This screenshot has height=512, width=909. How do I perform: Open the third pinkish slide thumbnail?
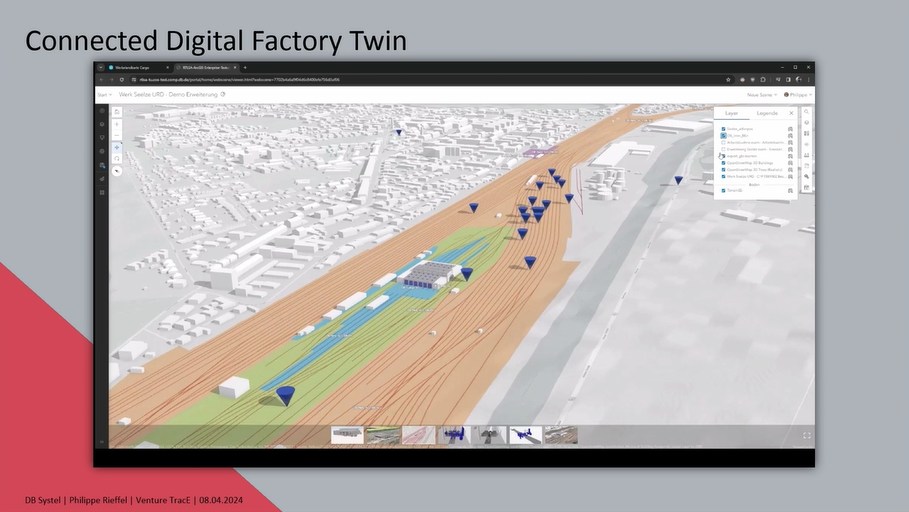419,435
